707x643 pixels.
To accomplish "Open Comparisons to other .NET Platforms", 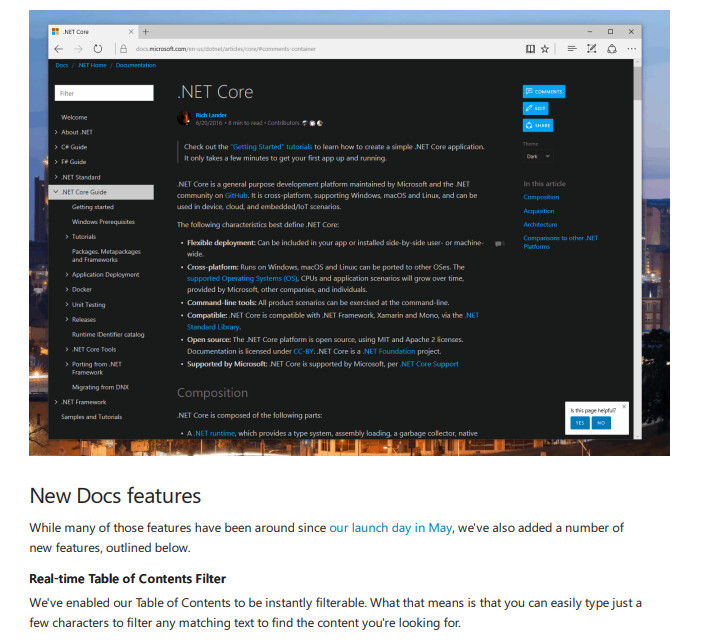I will pyautogui.click(x=560, y=242).
